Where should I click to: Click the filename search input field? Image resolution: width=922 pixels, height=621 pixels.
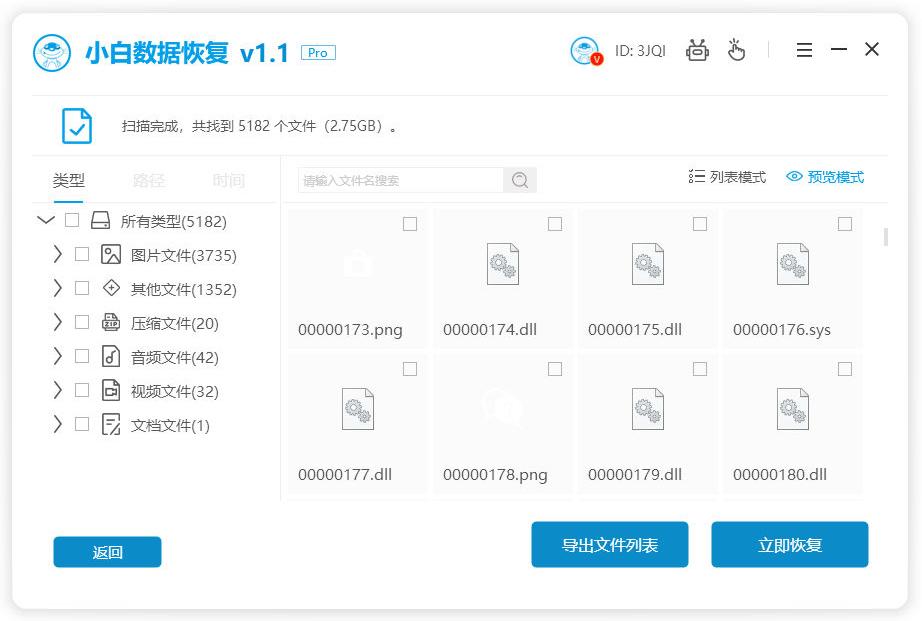tap(400, 180)
